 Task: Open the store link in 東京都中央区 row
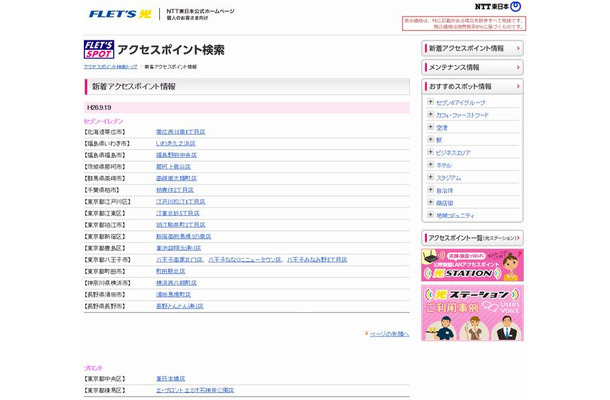point(170,379)
